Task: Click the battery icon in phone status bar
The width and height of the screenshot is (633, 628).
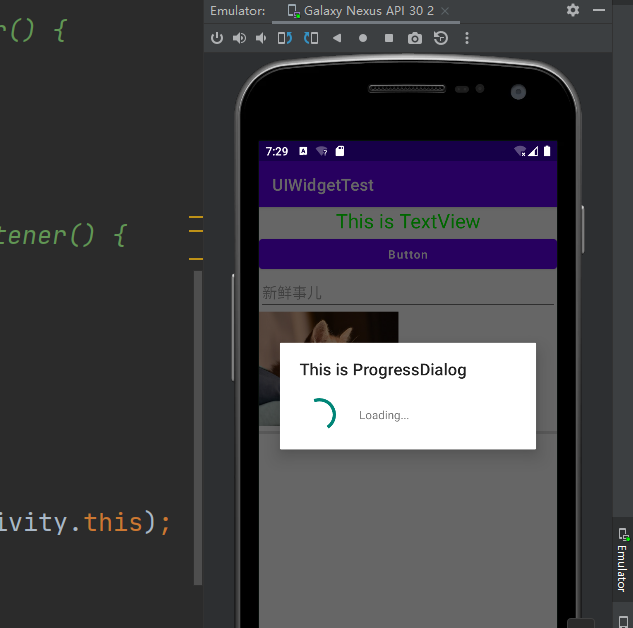Action: coord(547,151)
